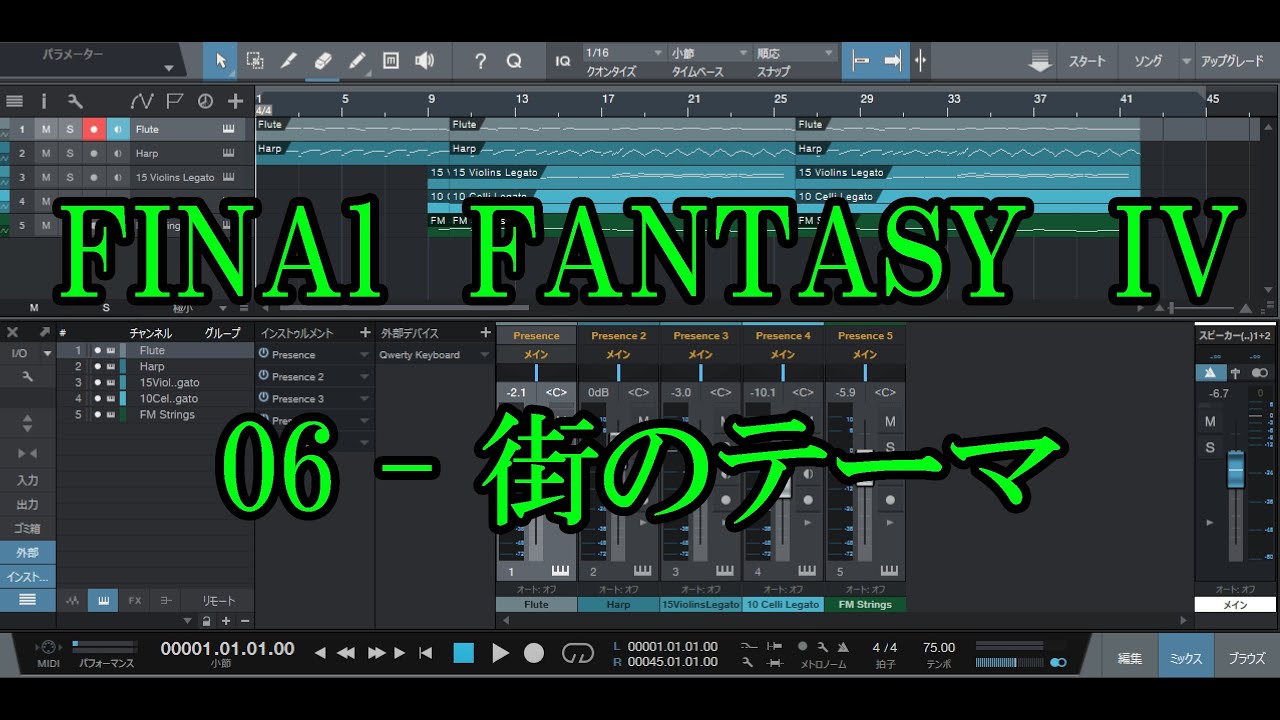1280x720 pixels.
Task: Click the アップグレード upgrade button
Action: coord(1231,61)
